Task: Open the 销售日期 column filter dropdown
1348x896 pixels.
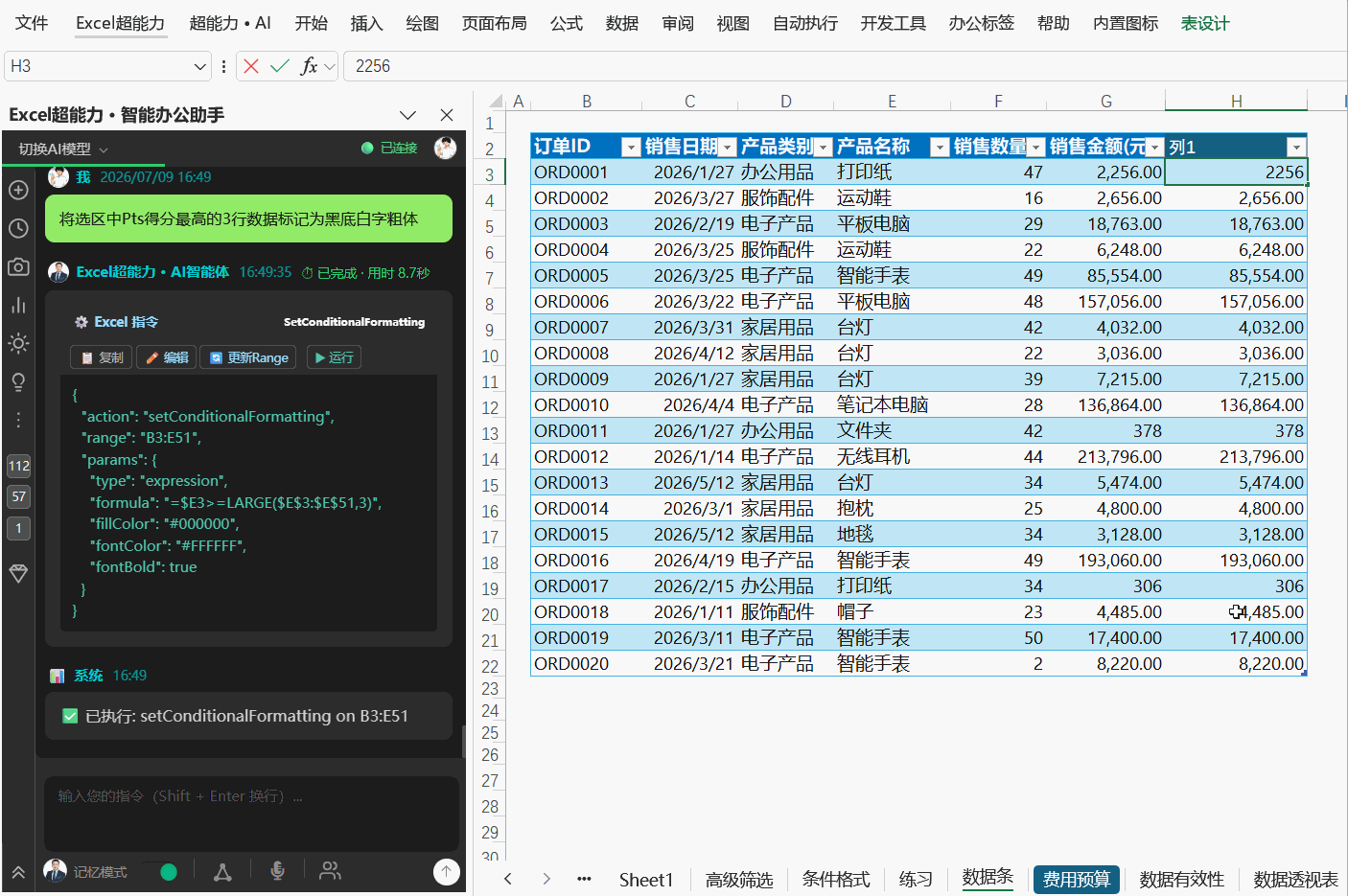Action: (x=728, y=147)
